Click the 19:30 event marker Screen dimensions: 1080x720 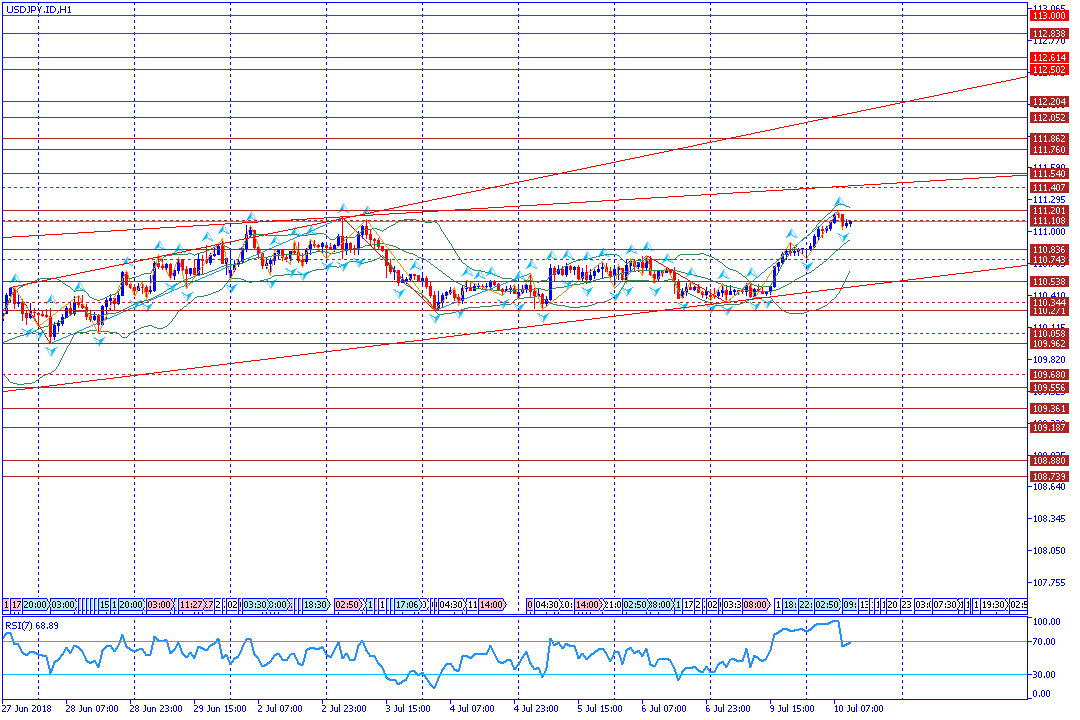(993, 605)
